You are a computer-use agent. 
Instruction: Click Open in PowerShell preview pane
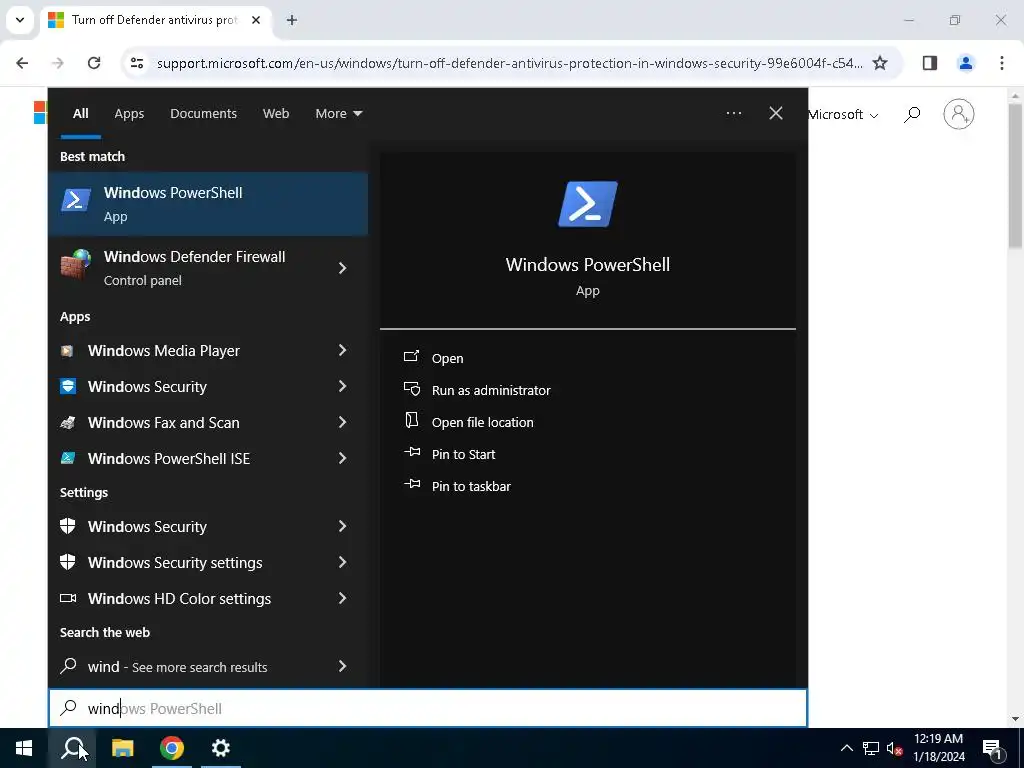pyautogui.click(x=447, y=359)
